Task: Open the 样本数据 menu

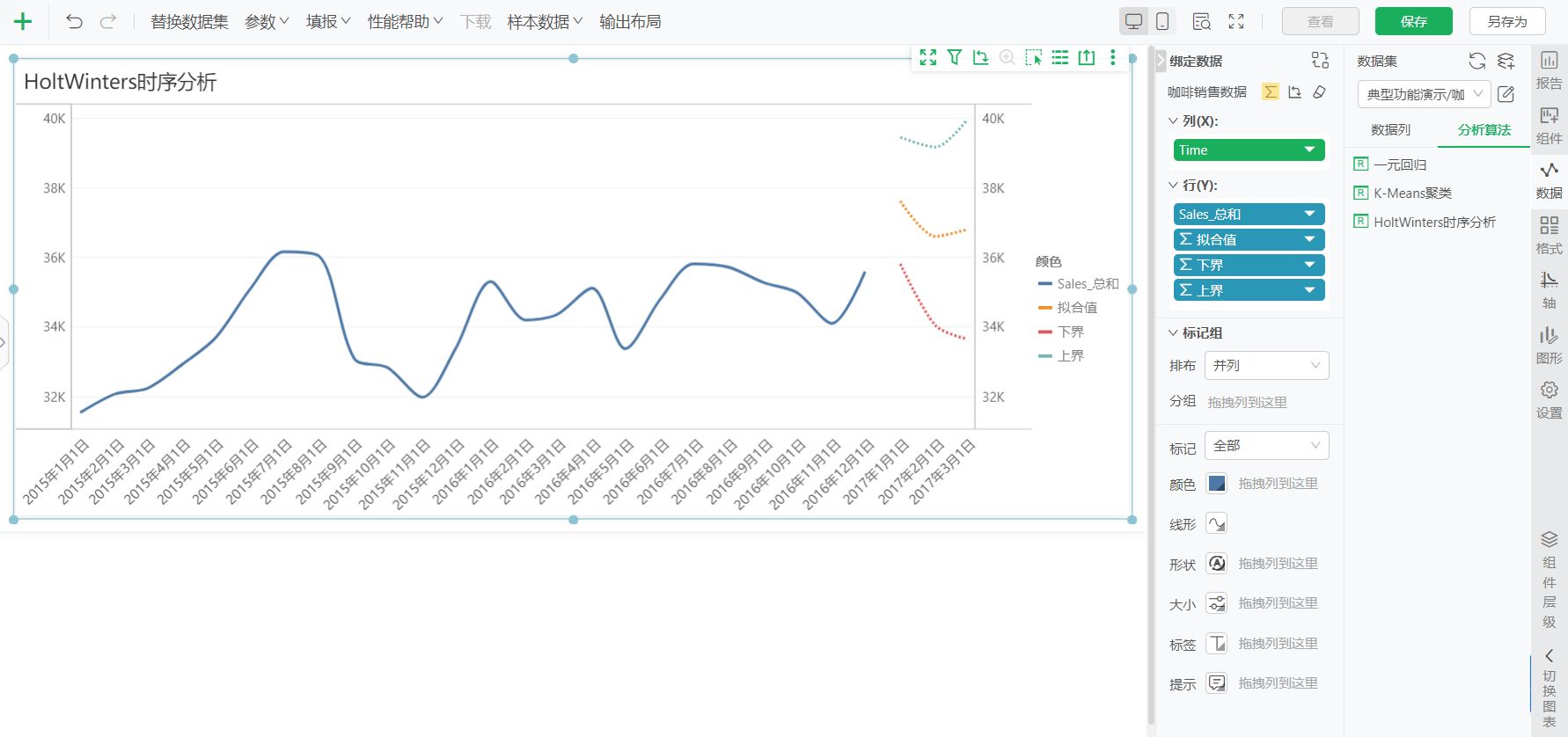Action: click(545, 22)
